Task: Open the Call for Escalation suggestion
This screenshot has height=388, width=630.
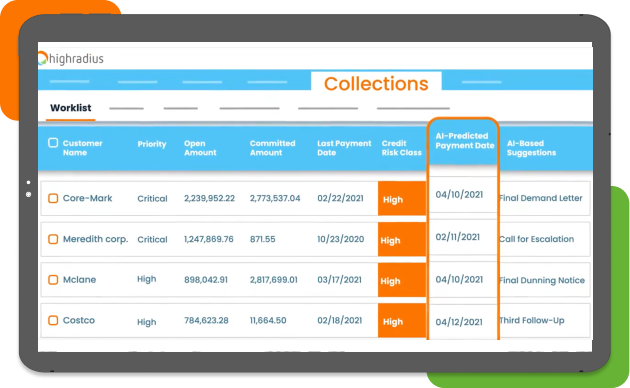Action: pos(537,239)
